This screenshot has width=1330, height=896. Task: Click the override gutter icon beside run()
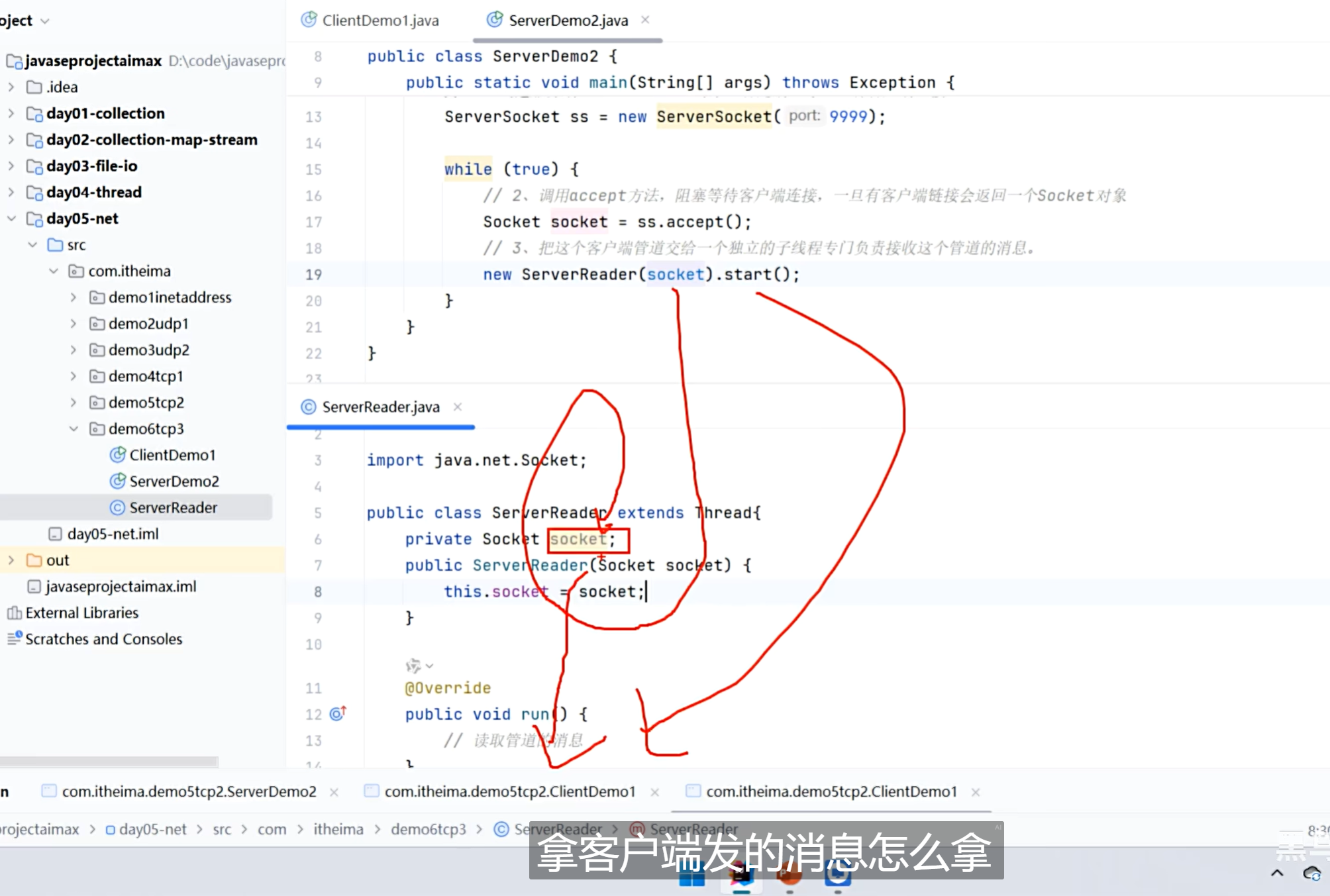tap(338, 713)
